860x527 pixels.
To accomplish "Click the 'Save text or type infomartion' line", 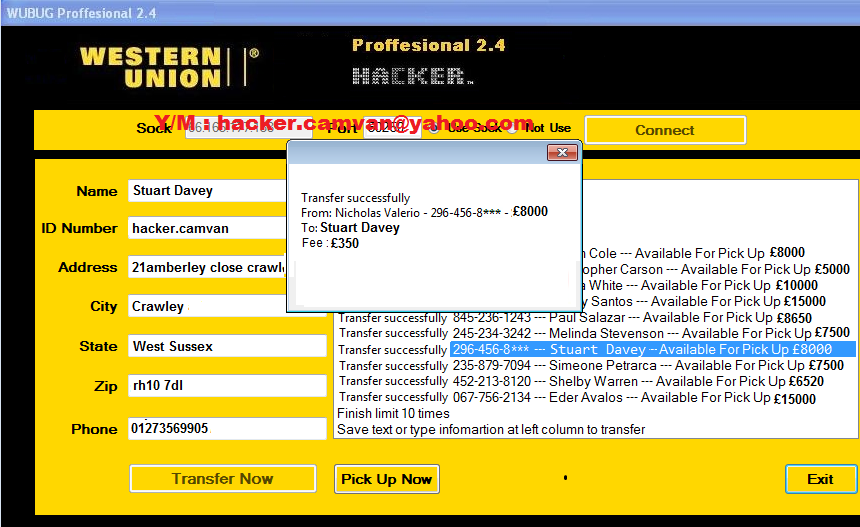I will (491, 429).
